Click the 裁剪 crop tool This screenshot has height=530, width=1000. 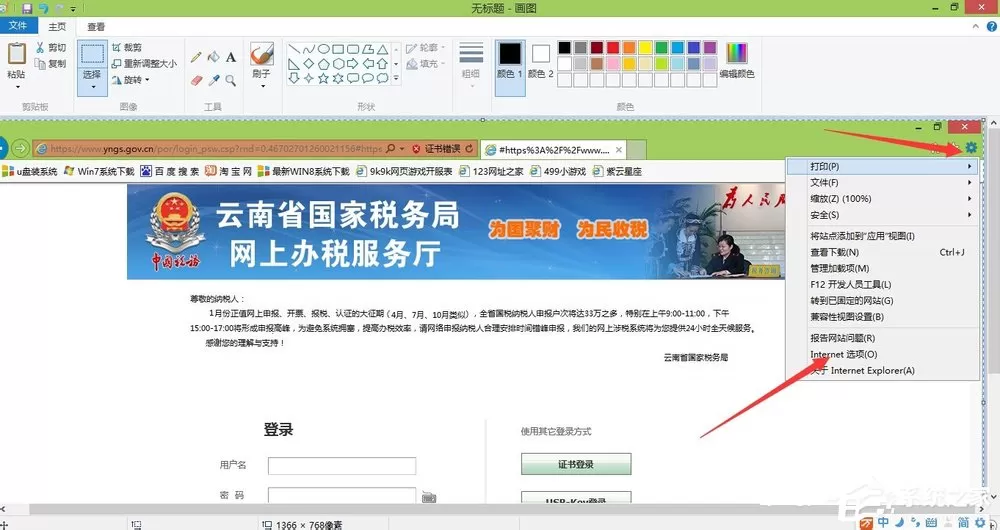(x=126, y=47)
